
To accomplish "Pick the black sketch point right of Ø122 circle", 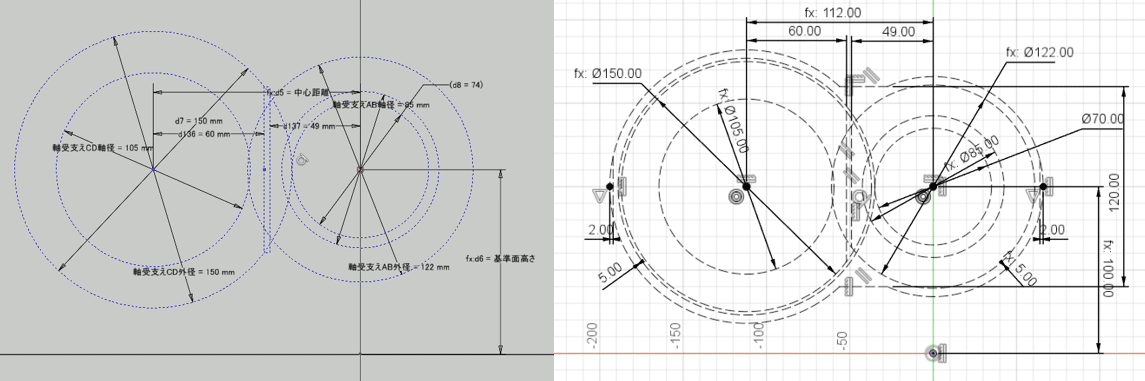I will (x=1044, y=187).
